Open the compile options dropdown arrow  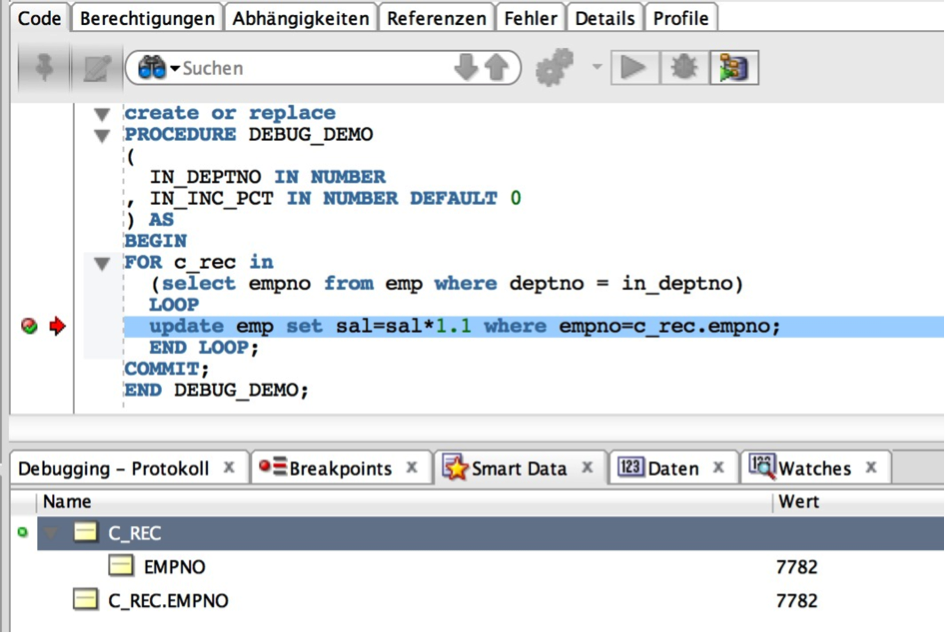click(597, 67)
